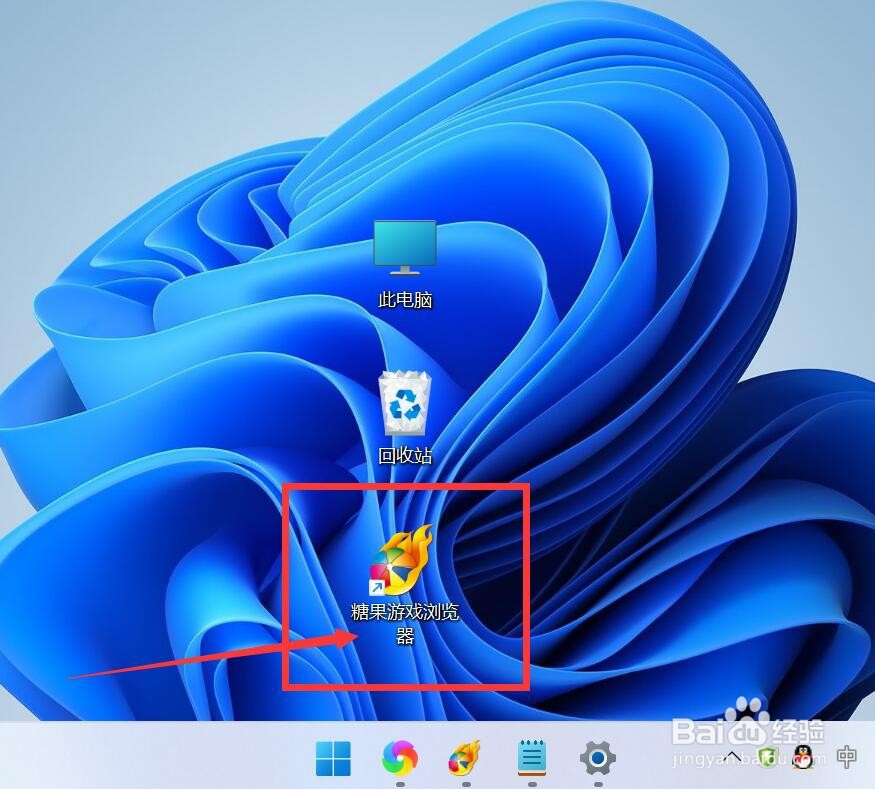Open the green shield security tray icon
The image size is (875, 789).
click(x=768, y=757)
